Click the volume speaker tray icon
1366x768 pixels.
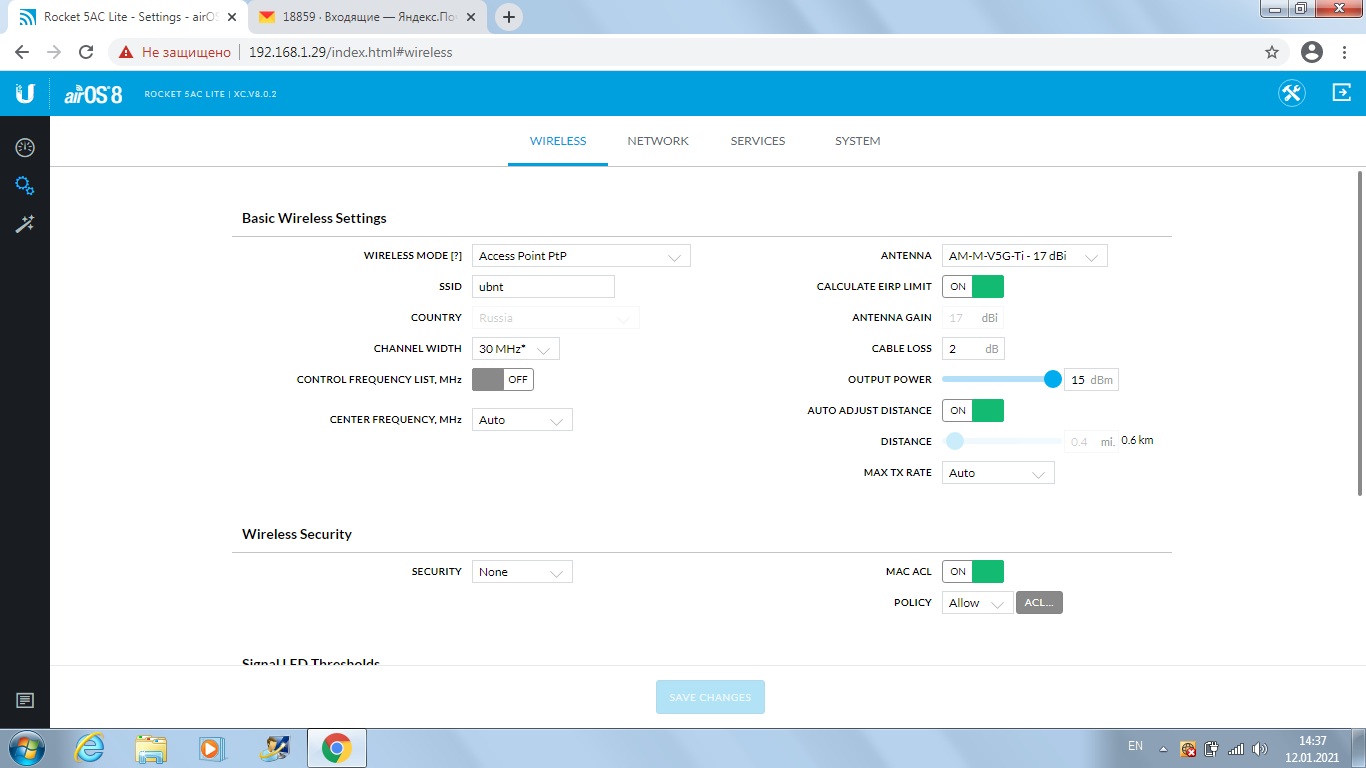coord(1259,748)
